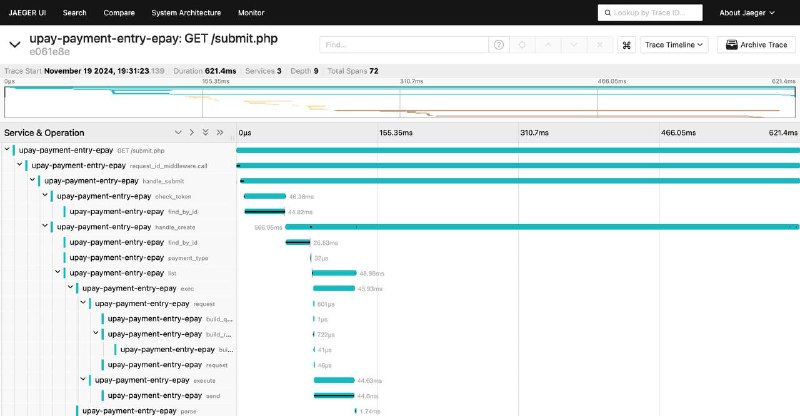Click the Duration 621.4ms value
Screen dimensions: 800x416
pyautogui.click(x=220, y=71)
